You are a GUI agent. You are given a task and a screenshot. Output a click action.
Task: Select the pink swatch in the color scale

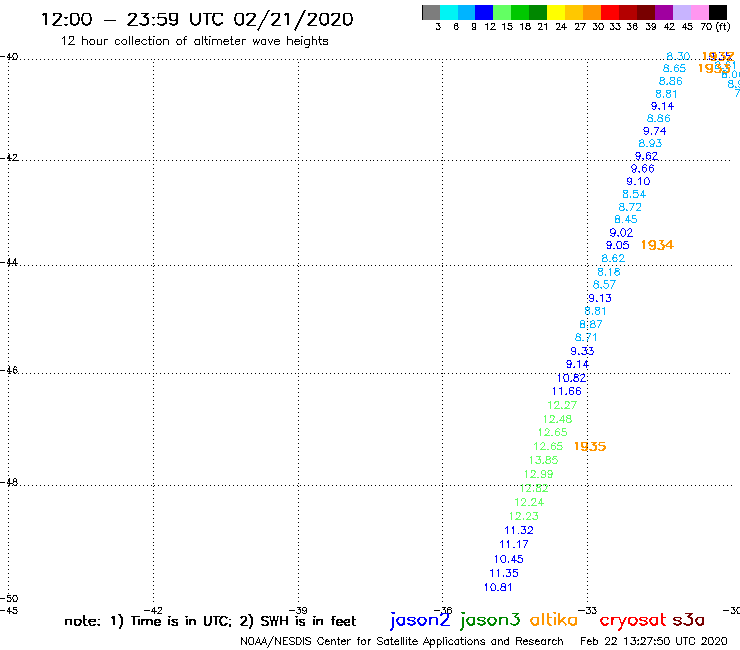click(x=700, y=12)
